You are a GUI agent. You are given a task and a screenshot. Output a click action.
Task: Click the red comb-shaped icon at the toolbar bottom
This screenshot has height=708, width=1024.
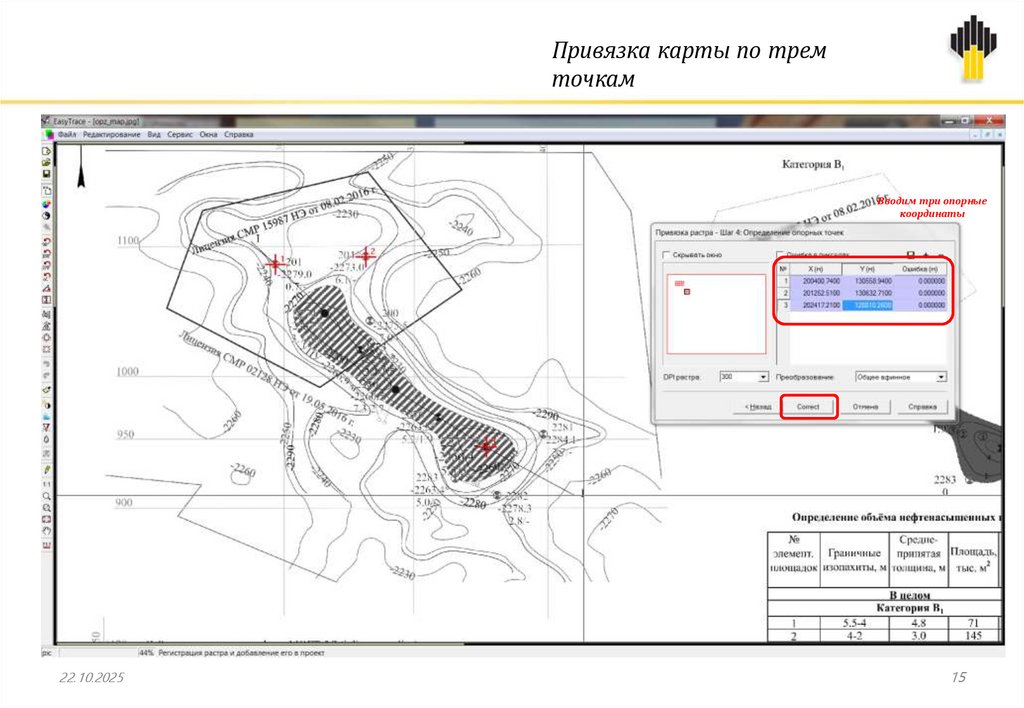tap(47, 545)
